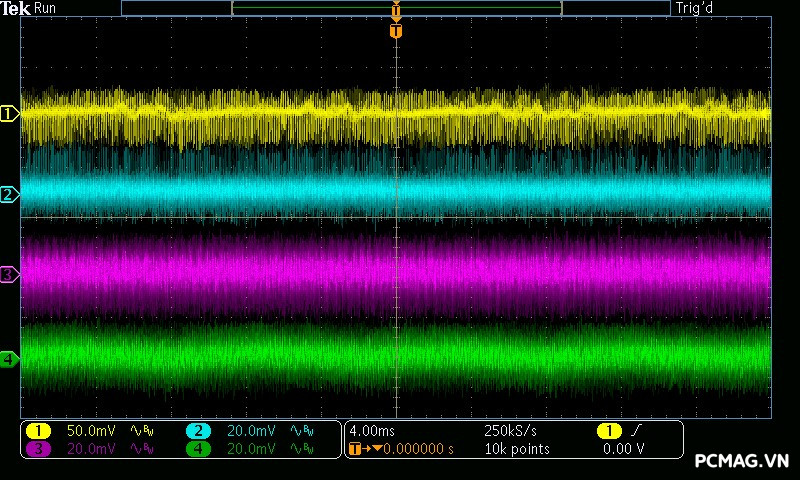Click the cyan channel 2 ground marker
Image resolution: width=800 pixels, height=480 pixels.
[x=9, y=194]
